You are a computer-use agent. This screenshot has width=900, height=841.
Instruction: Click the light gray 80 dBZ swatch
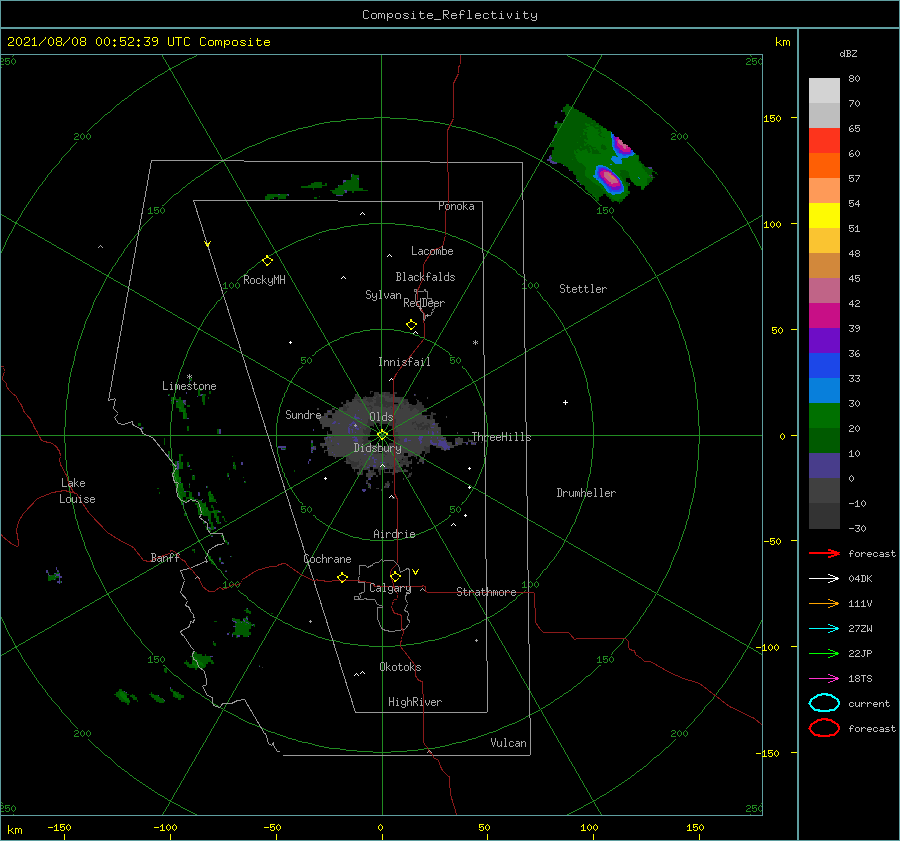click(x=824, y=91)
